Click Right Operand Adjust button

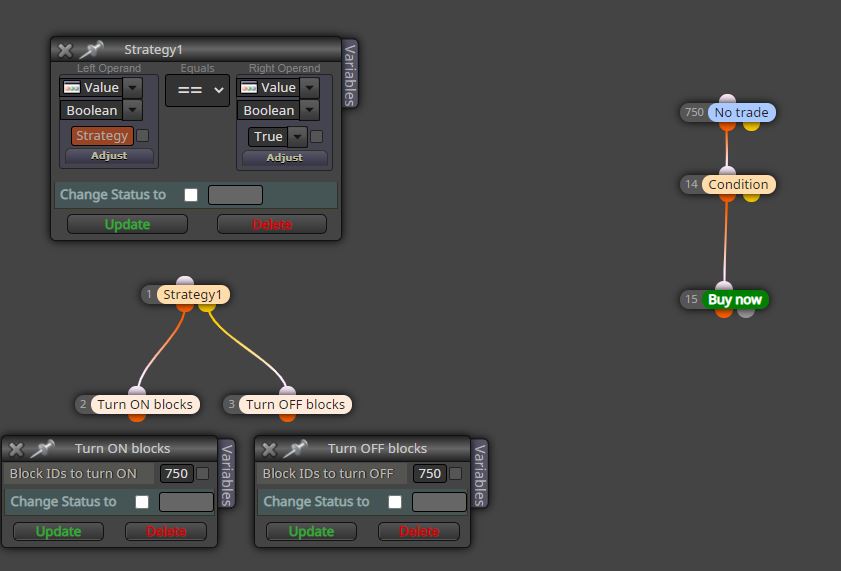(284, 158)
